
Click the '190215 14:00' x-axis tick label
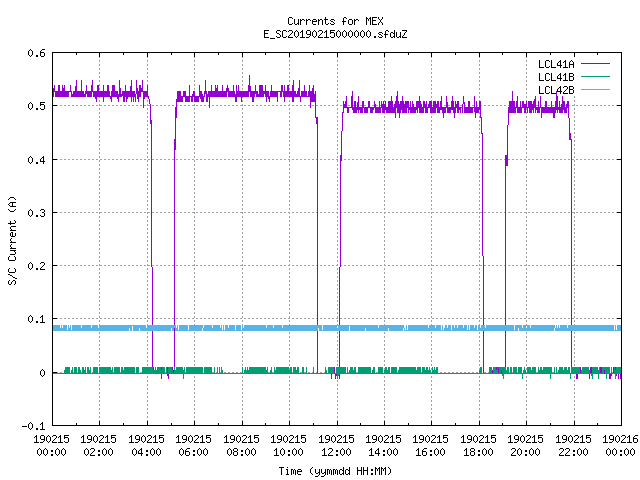pos(383,445)
